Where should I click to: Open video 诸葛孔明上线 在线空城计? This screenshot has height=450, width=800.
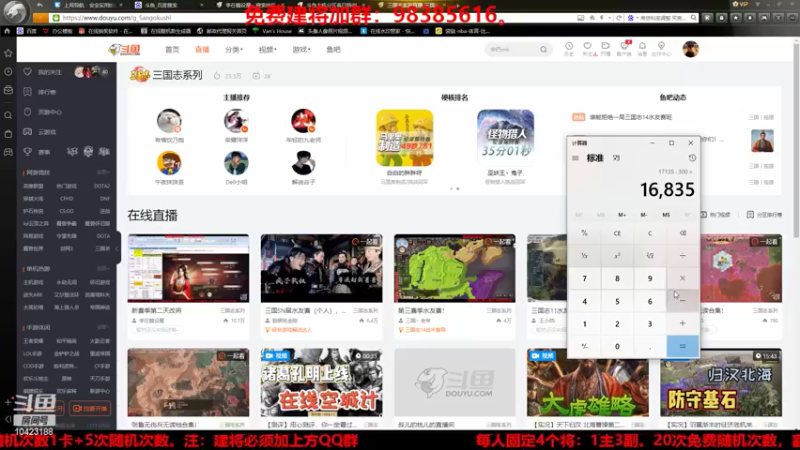coord(321,383)
